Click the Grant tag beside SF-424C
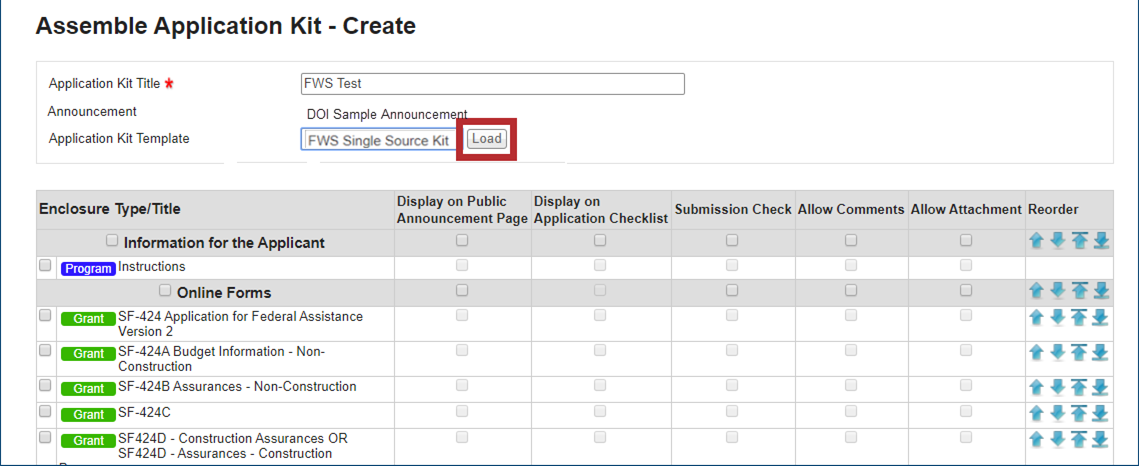 point(88,414)
